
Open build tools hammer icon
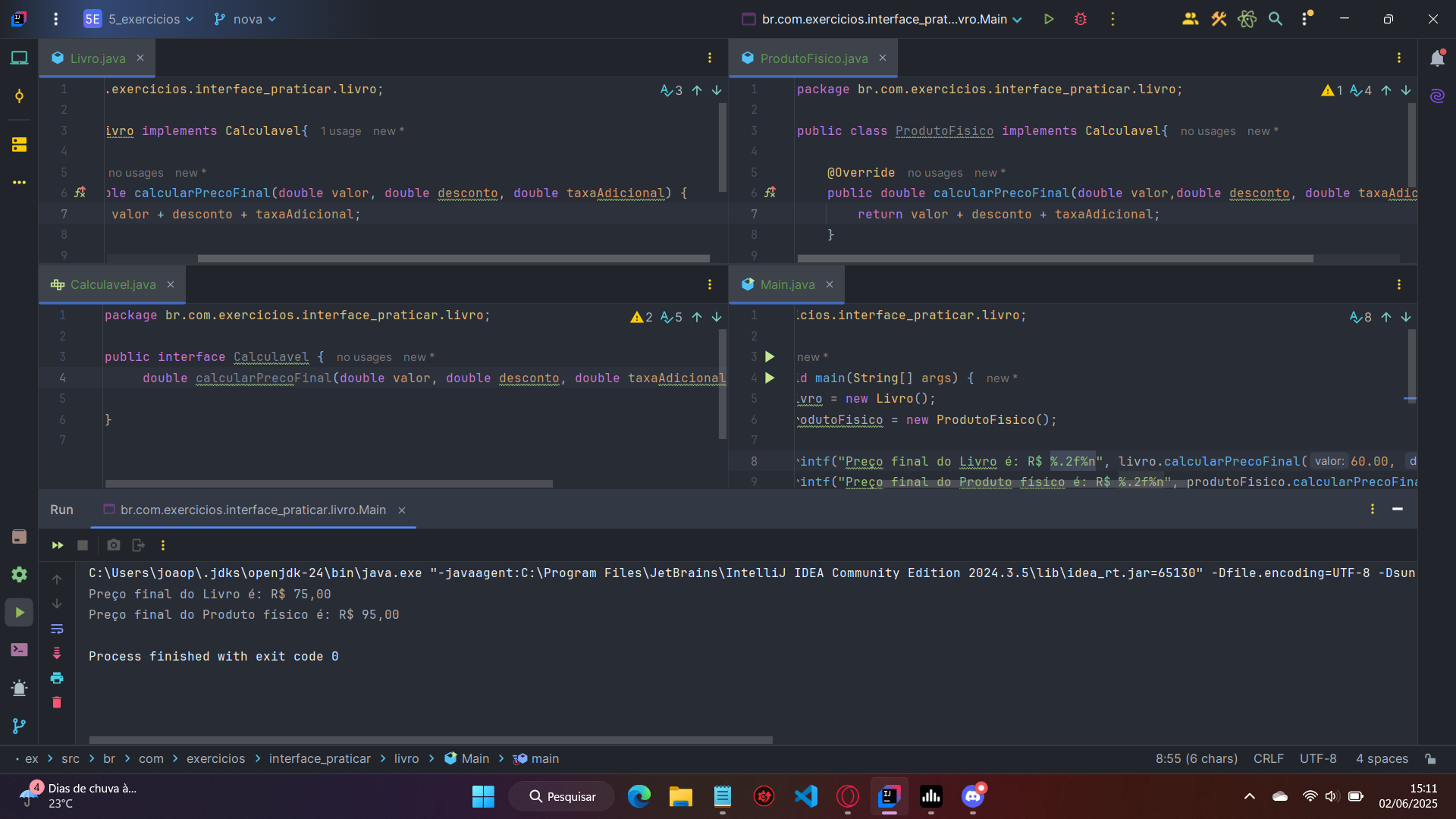pyautogui.click(x=1219, y=19)
